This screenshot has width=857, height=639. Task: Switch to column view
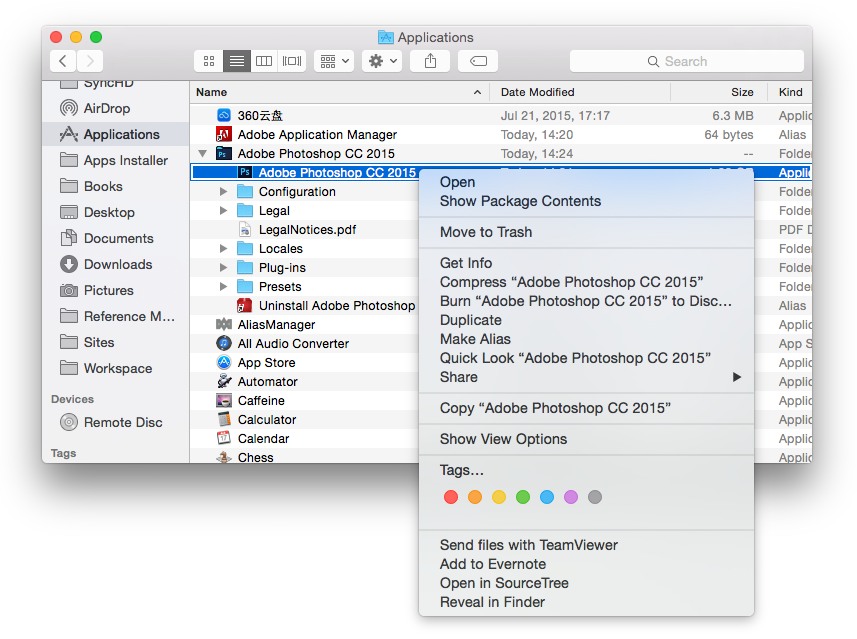(x=264, y=61)
